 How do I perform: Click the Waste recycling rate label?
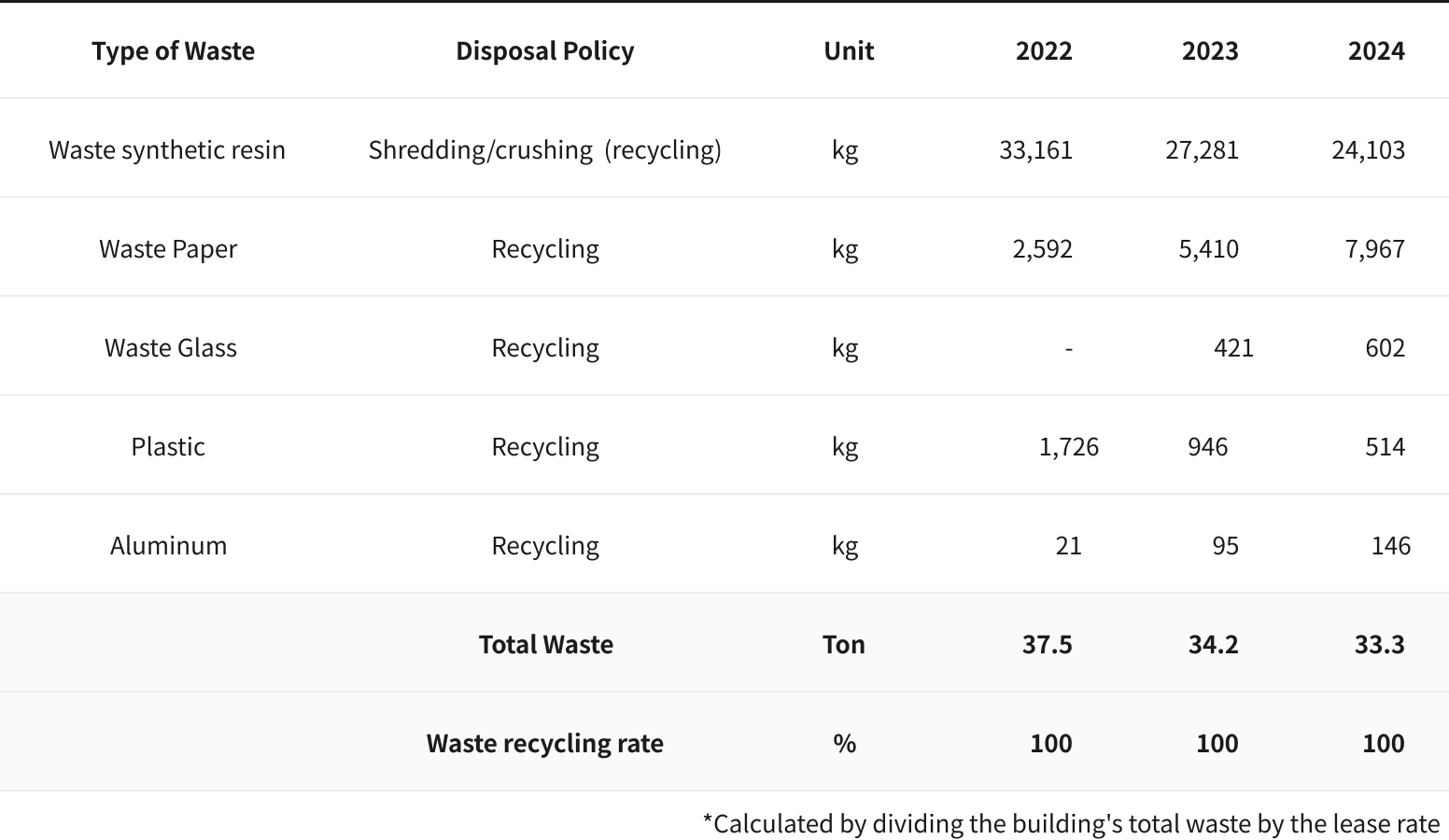pos(544,743)
